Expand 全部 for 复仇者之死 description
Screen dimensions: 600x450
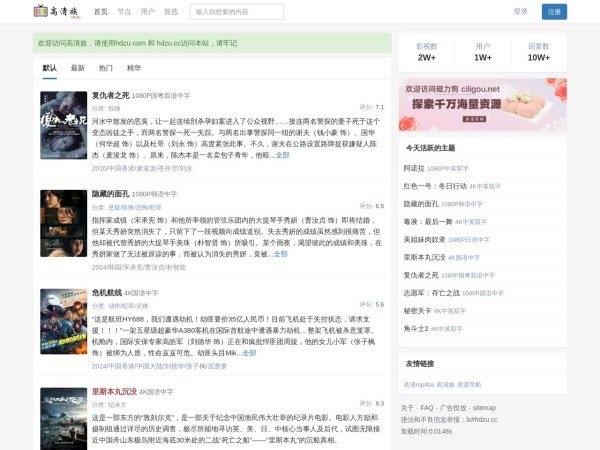[282, 155]
